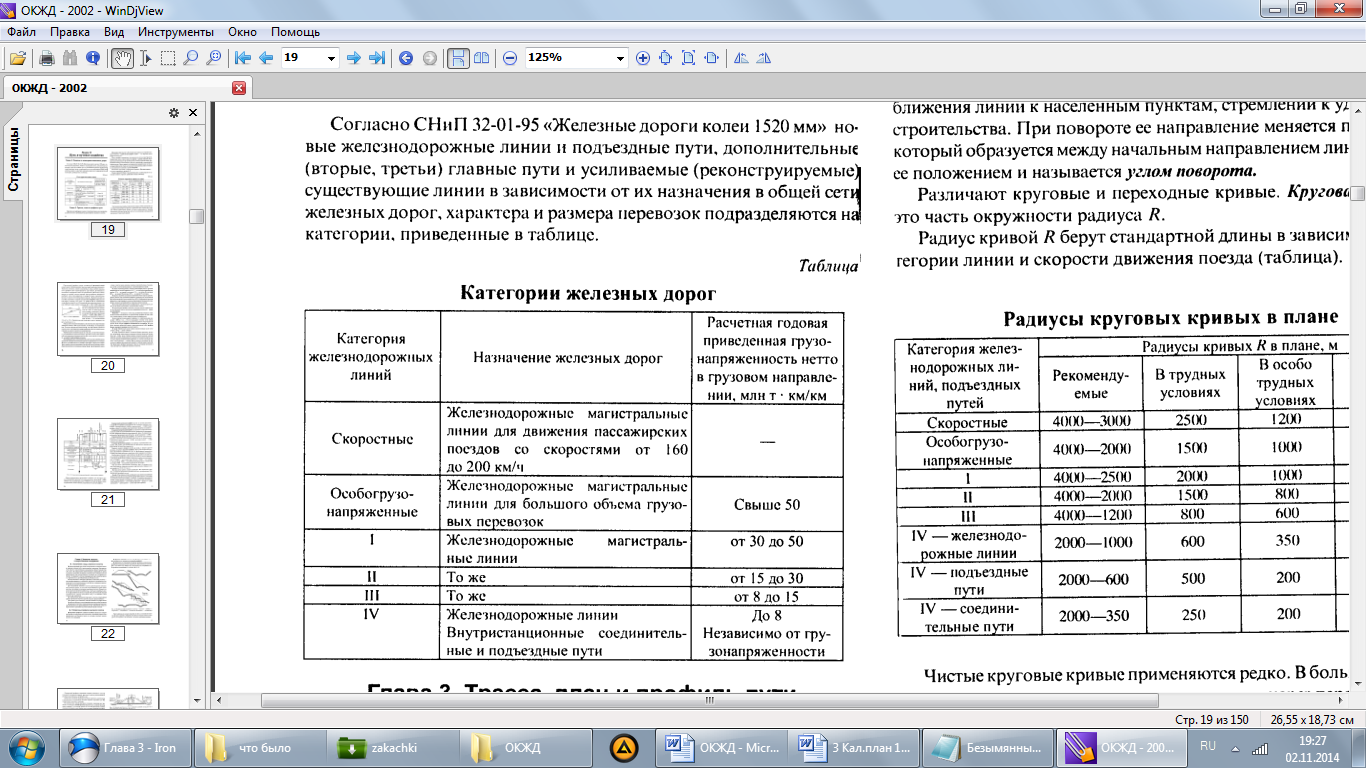1366x768 pixels.
Task: Close the ОКЖД - 2002 tab
Action: click(x=239, y=88)
